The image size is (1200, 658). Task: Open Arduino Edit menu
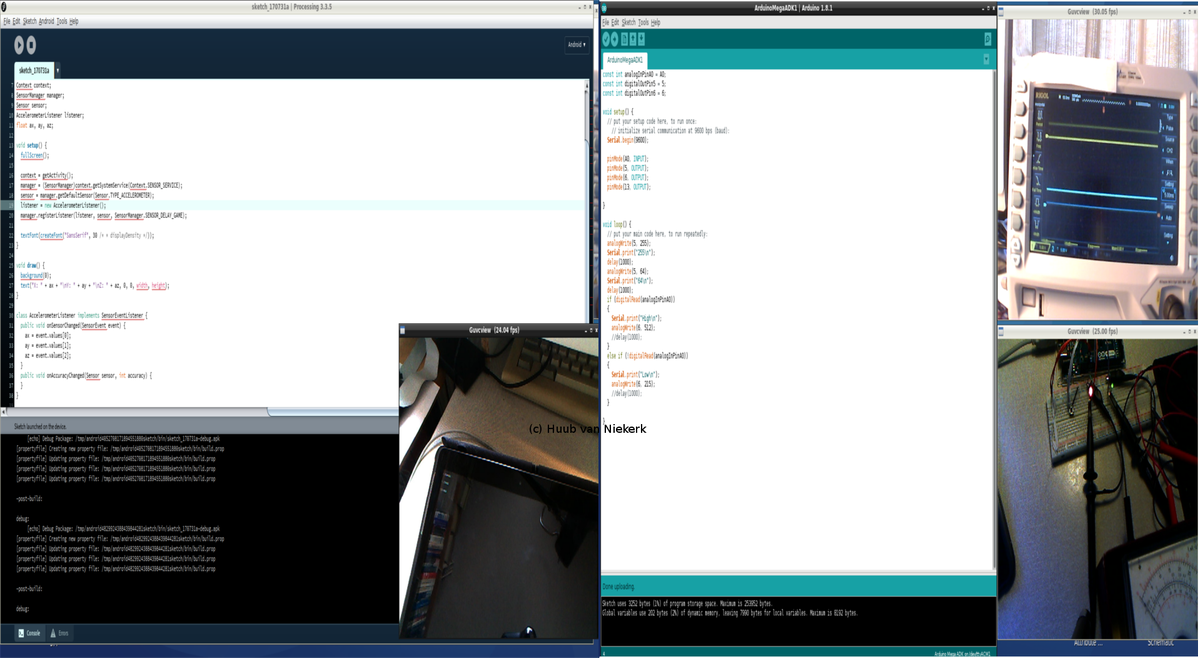pos(615,22)
